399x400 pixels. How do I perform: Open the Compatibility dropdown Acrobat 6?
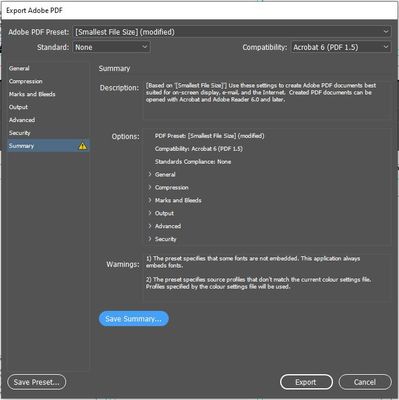point(341,47)
